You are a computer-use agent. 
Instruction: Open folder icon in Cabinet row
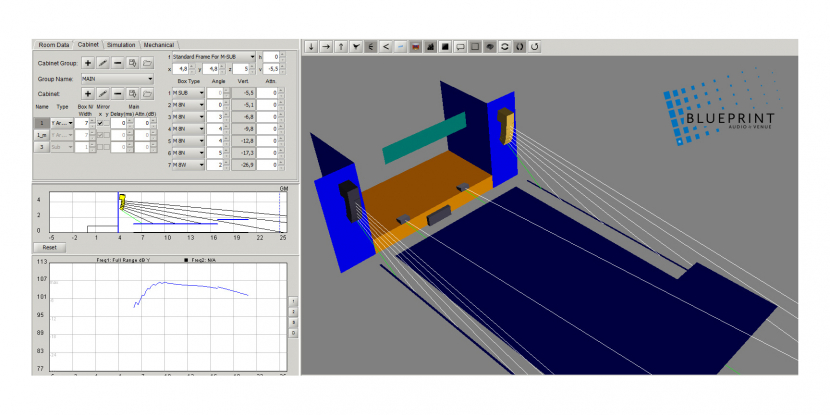(x=148, y=94)
